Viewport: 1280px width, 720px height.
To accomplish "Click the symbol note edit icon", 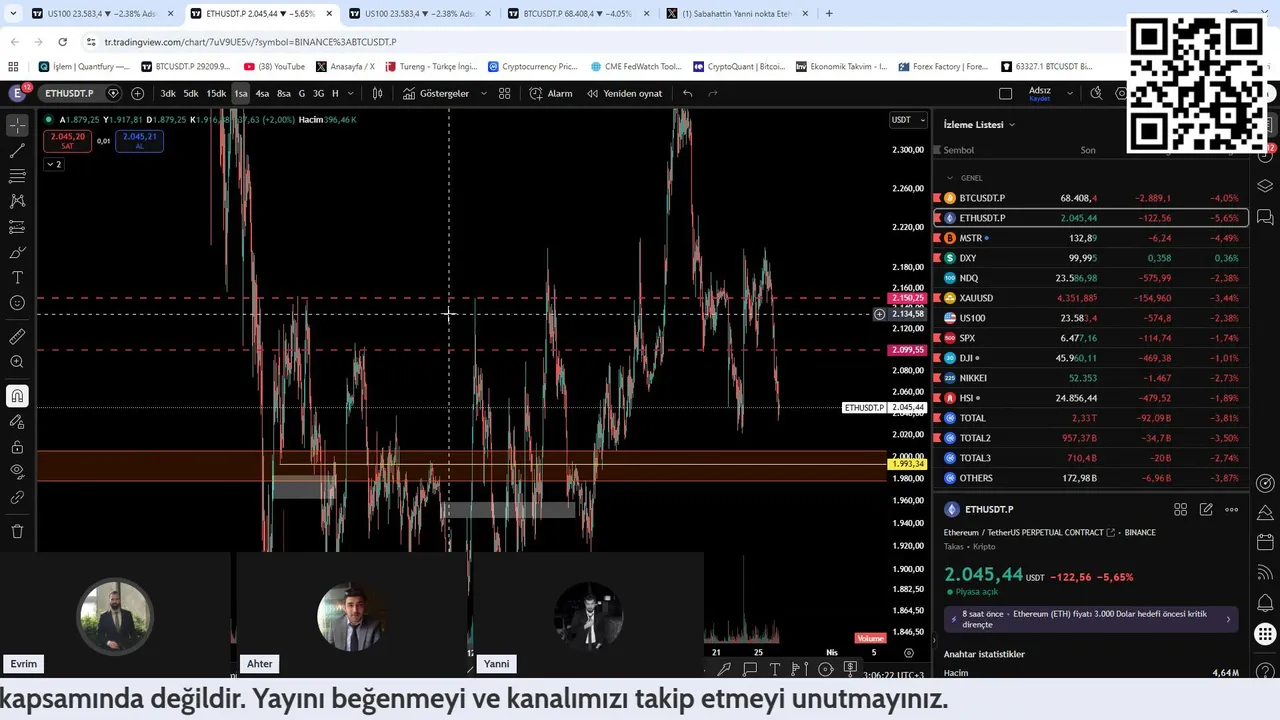I will (1206, 509).
